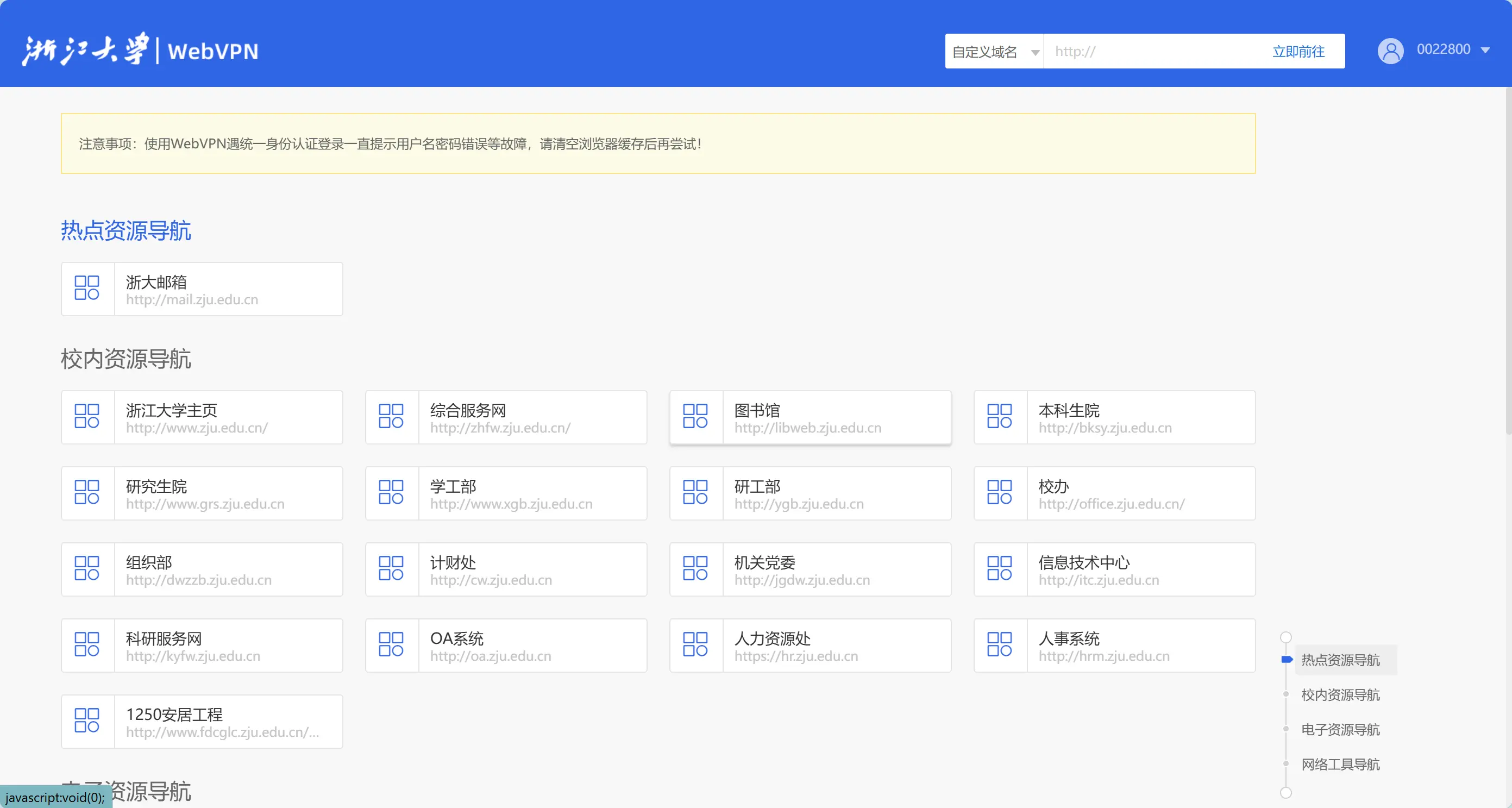The width and height of the screenshot is (1512, 808).
Task: Click the grid icon beside 综合服务网
Action: pyautogui.click(x=391, y=416)
